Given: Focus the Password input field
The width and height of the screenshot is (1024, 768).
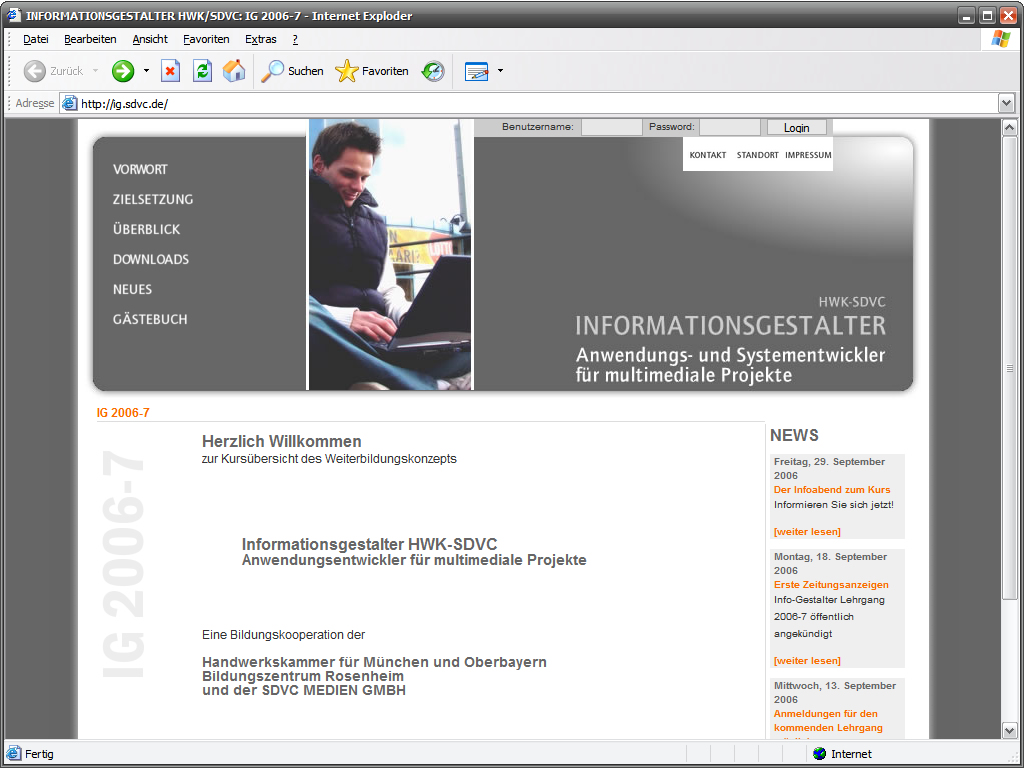Looking at the screenshot, I should click(x=729, y=127).
